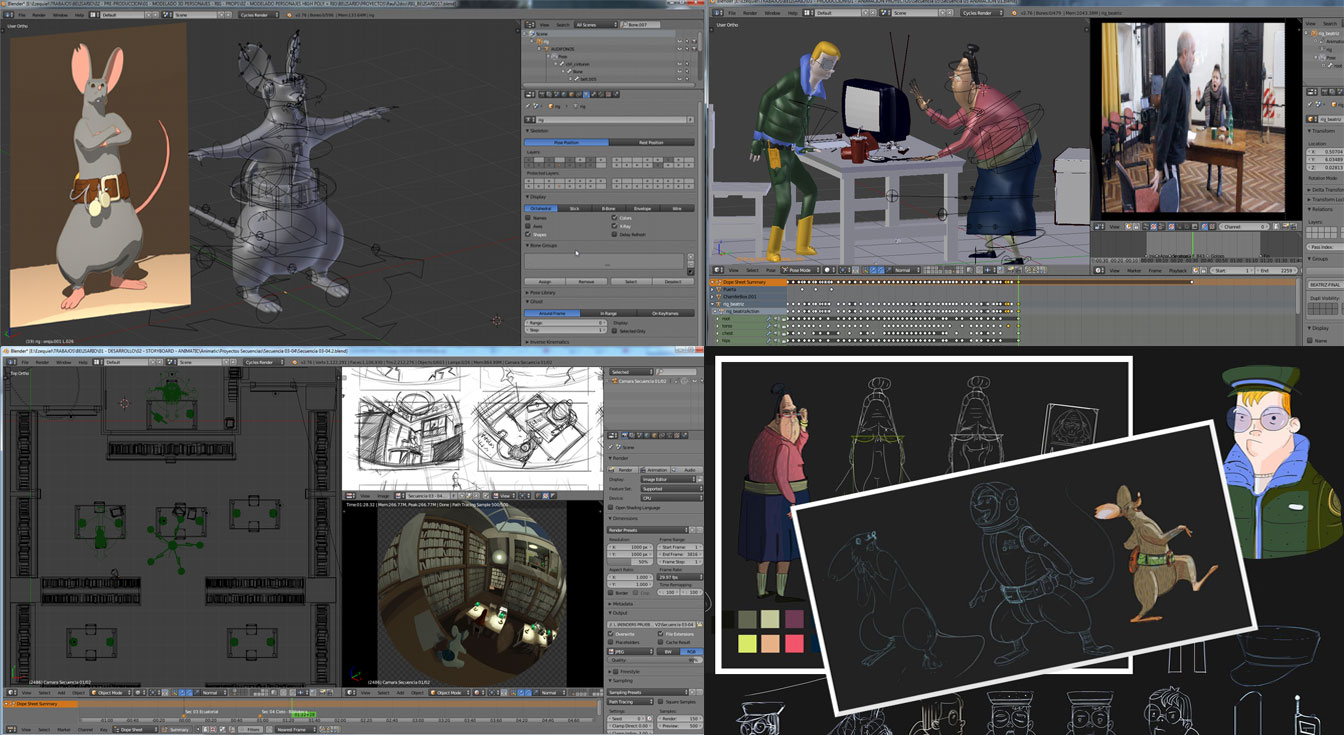This screenshot has width=1344, height=735.
Task: Click the 50% resolution scale slider
Action: tap(630, 562)
